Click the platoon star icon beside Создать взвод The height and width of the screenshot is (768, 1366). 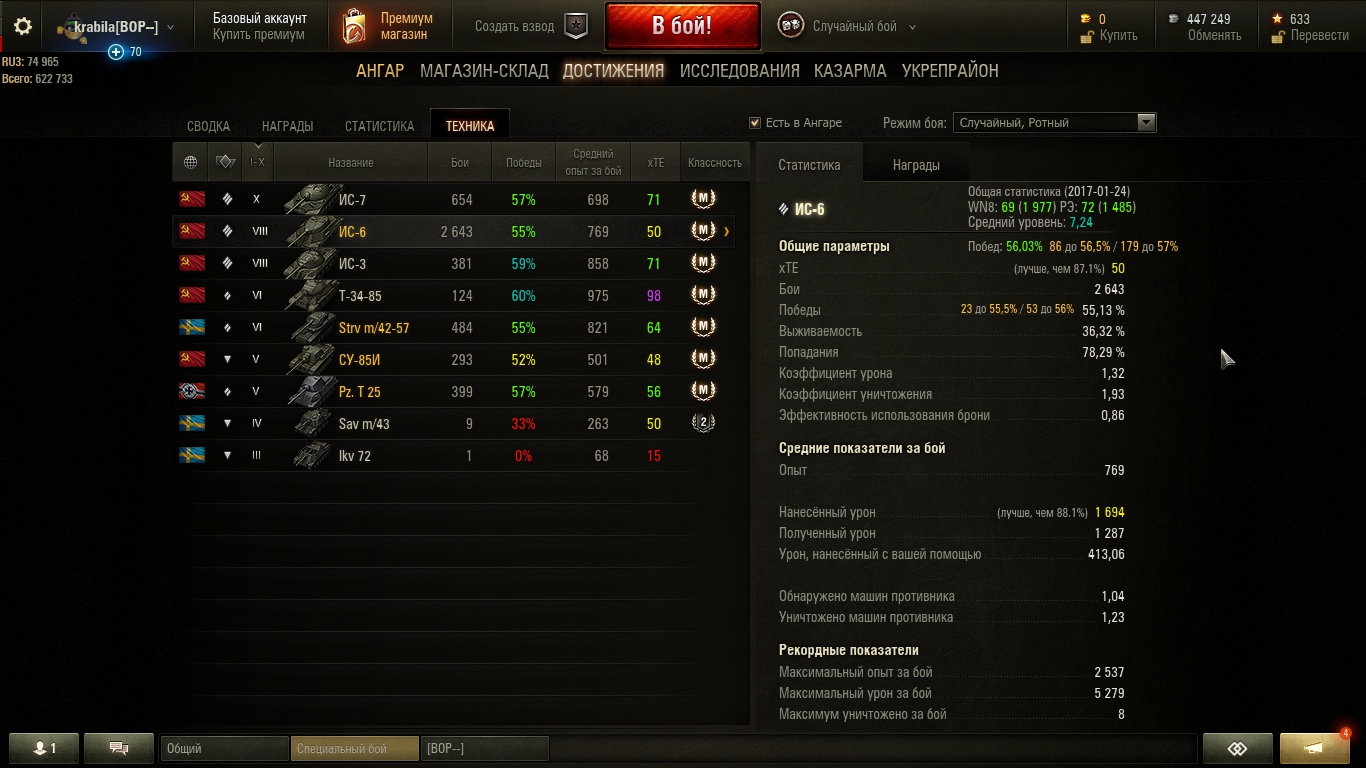coord(576,27)
